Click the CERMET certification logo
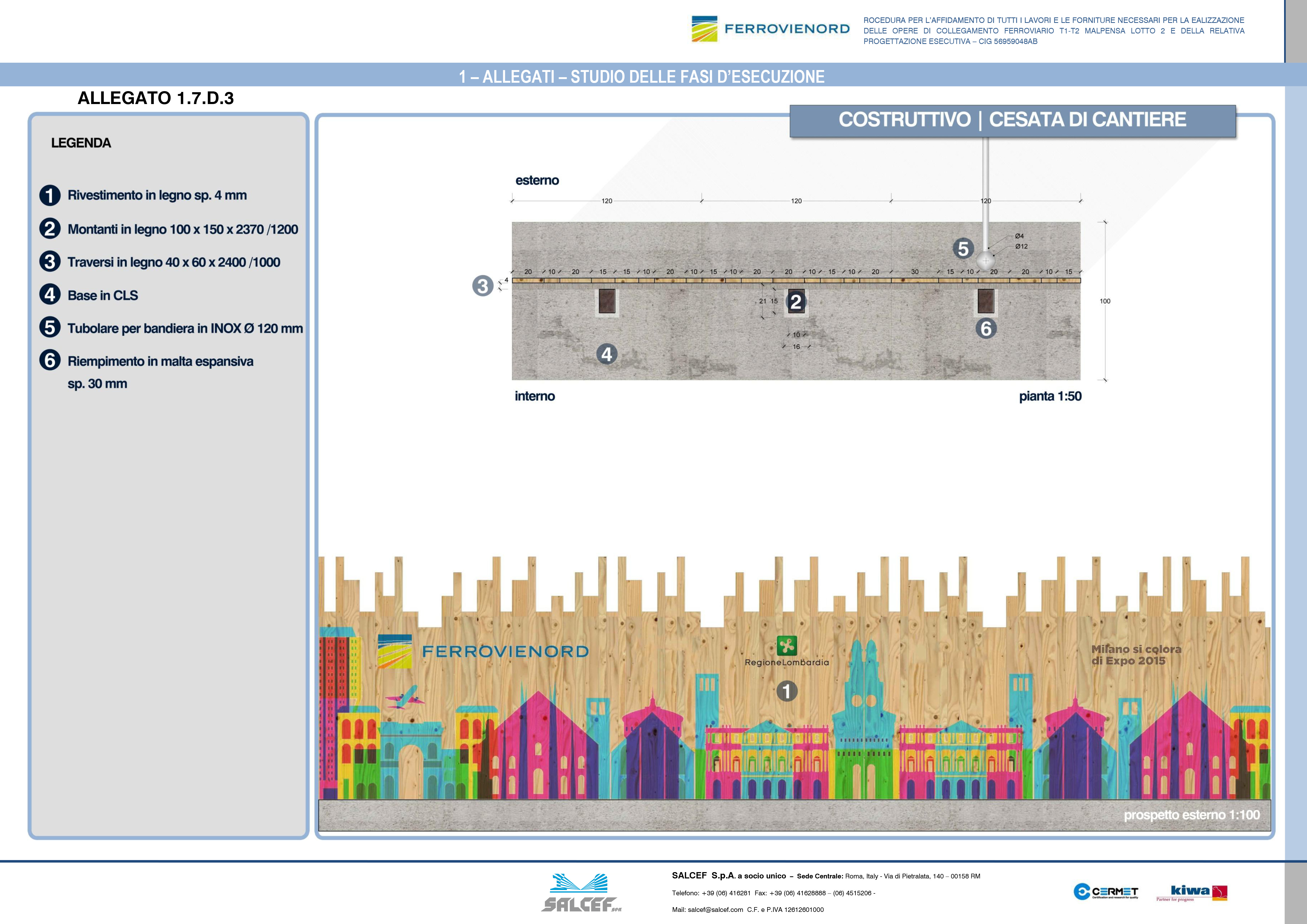The height and width of the screenshot is (924, 1307). pos(1105,892)
